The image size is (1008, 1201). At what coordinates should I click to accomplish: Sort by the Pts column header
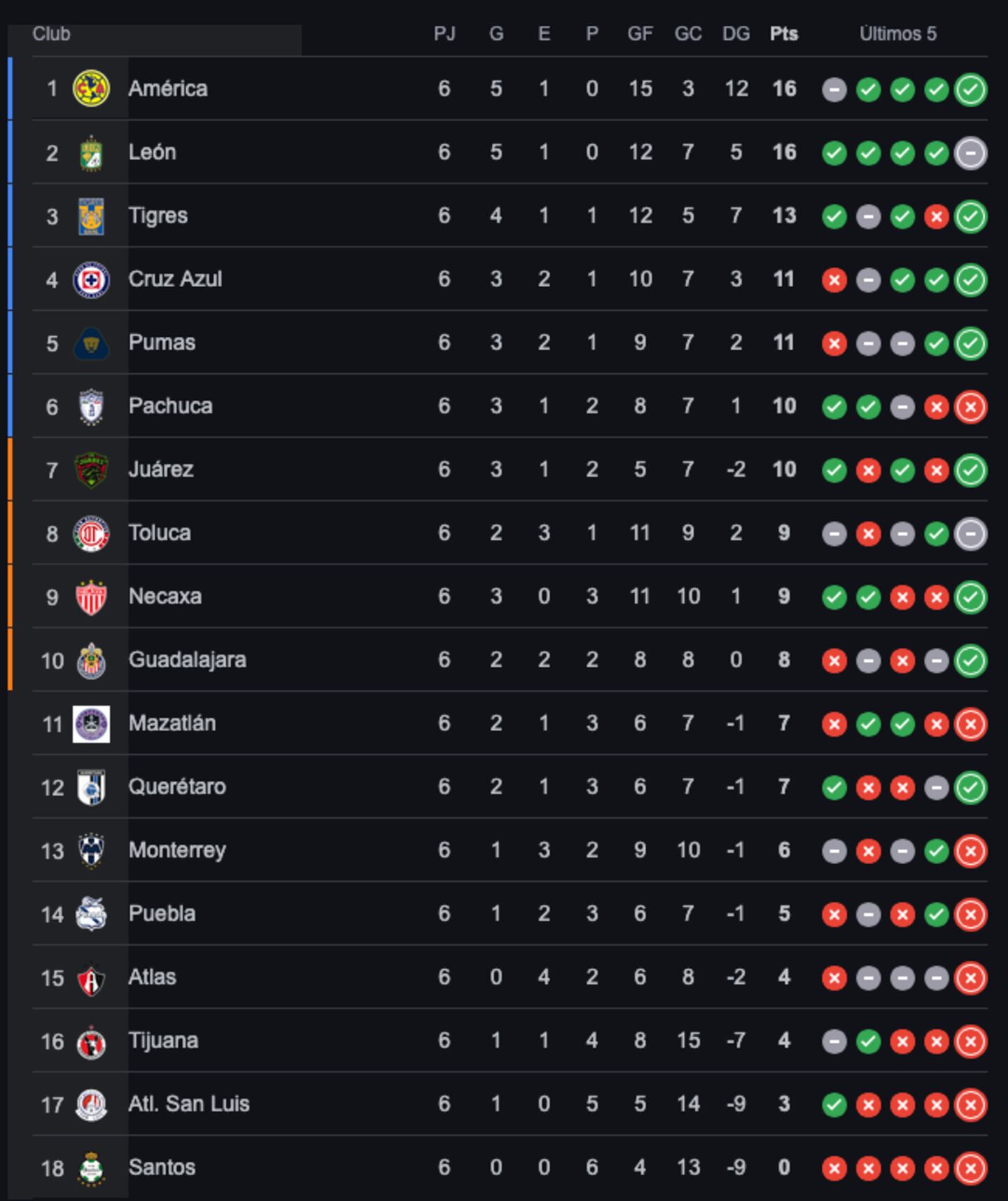click(784, 32)
